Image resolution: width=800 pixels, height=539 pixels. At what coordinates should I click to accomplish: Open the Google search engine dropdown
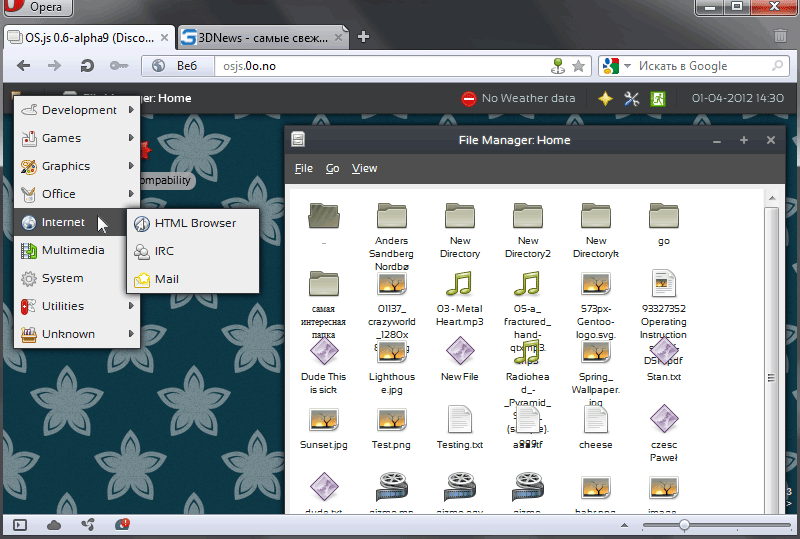(618, 66)
